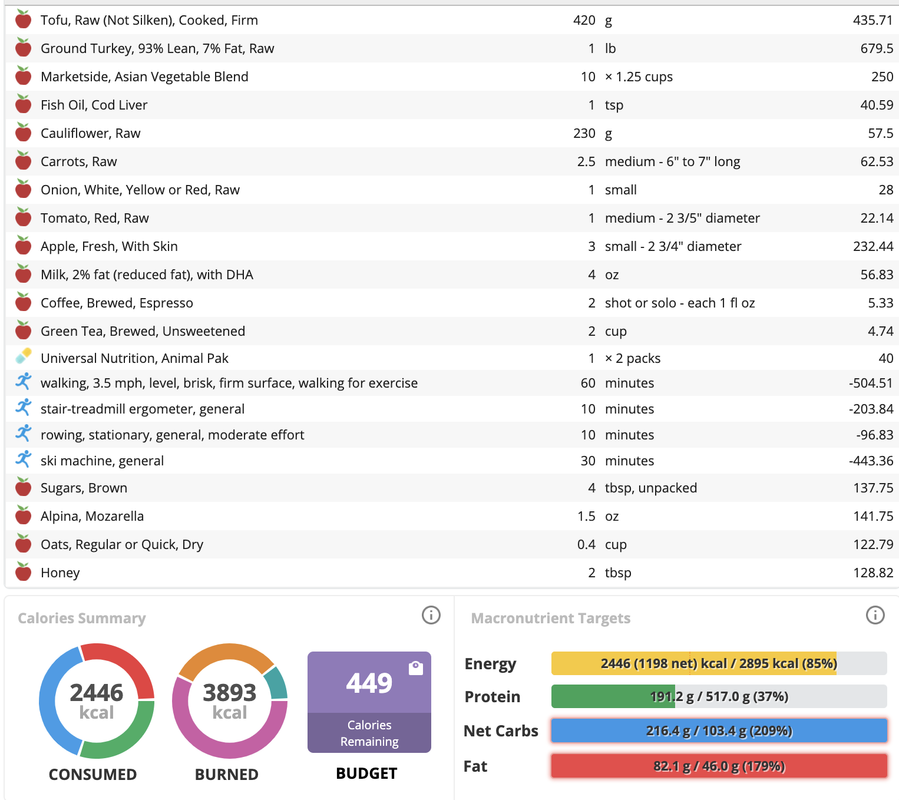The image size is (899, 800).
Task: Click '30' minutes amount for ski machine
Action: 588,461
